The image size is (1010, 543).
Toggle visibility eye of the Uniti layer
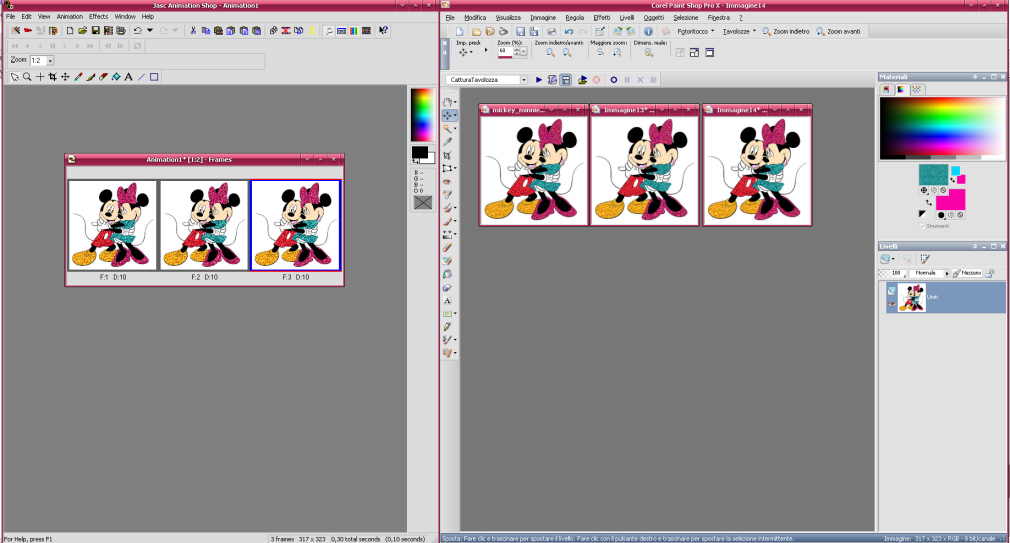pos(891,303)
